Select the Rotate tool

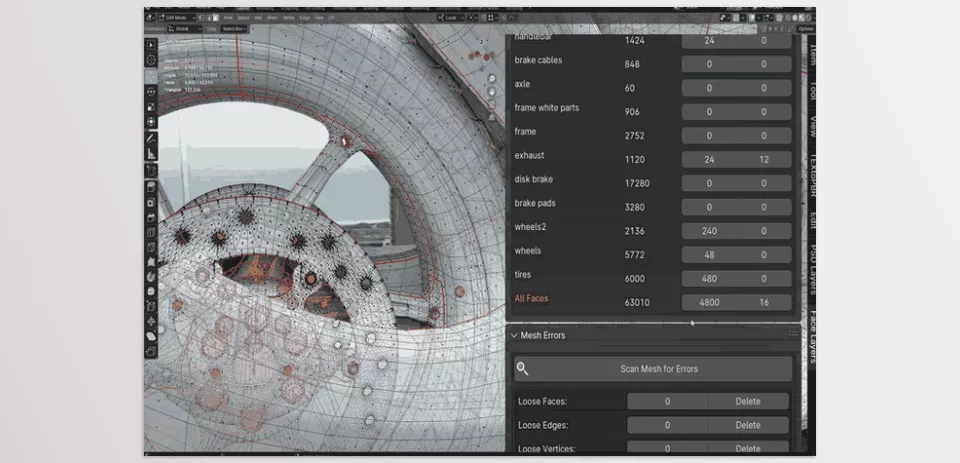pyautogui.click(x=151, y=92)
